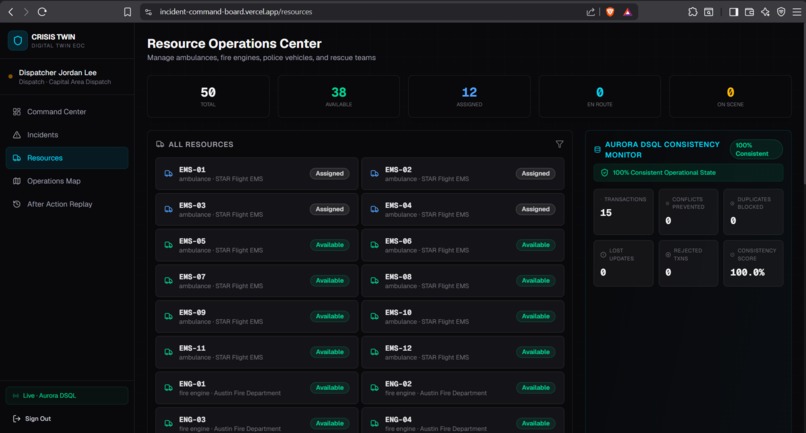Click the 0 En Route stat card

600,97
